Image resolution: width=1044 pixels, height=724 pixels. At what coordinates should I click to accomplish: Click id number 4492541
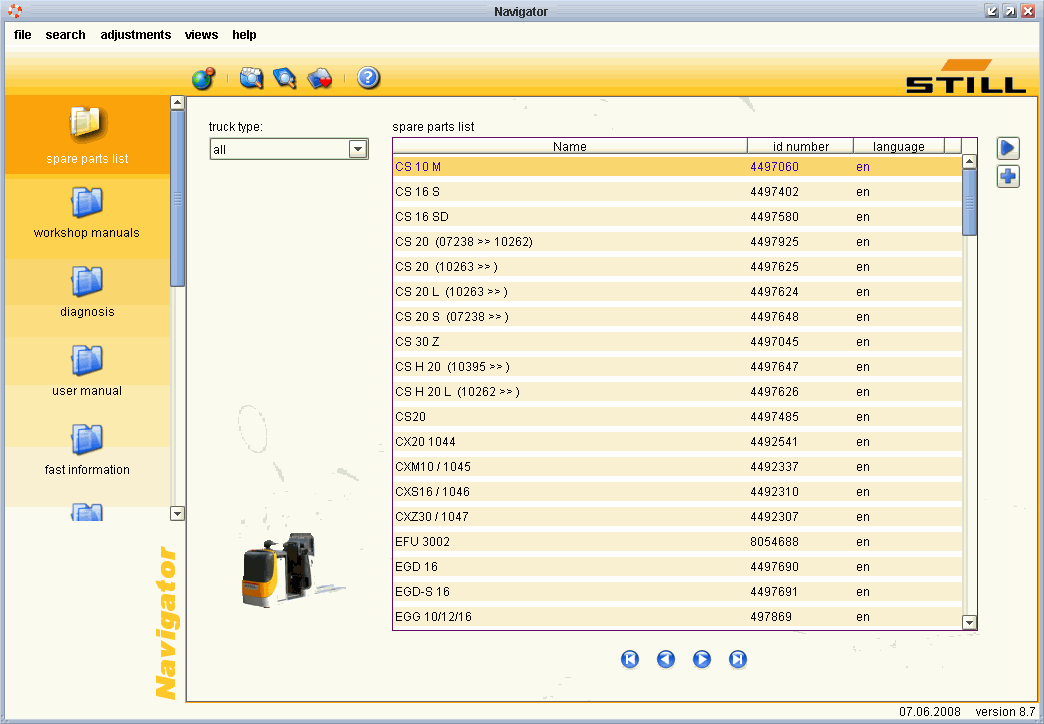(x=774, y=442)
